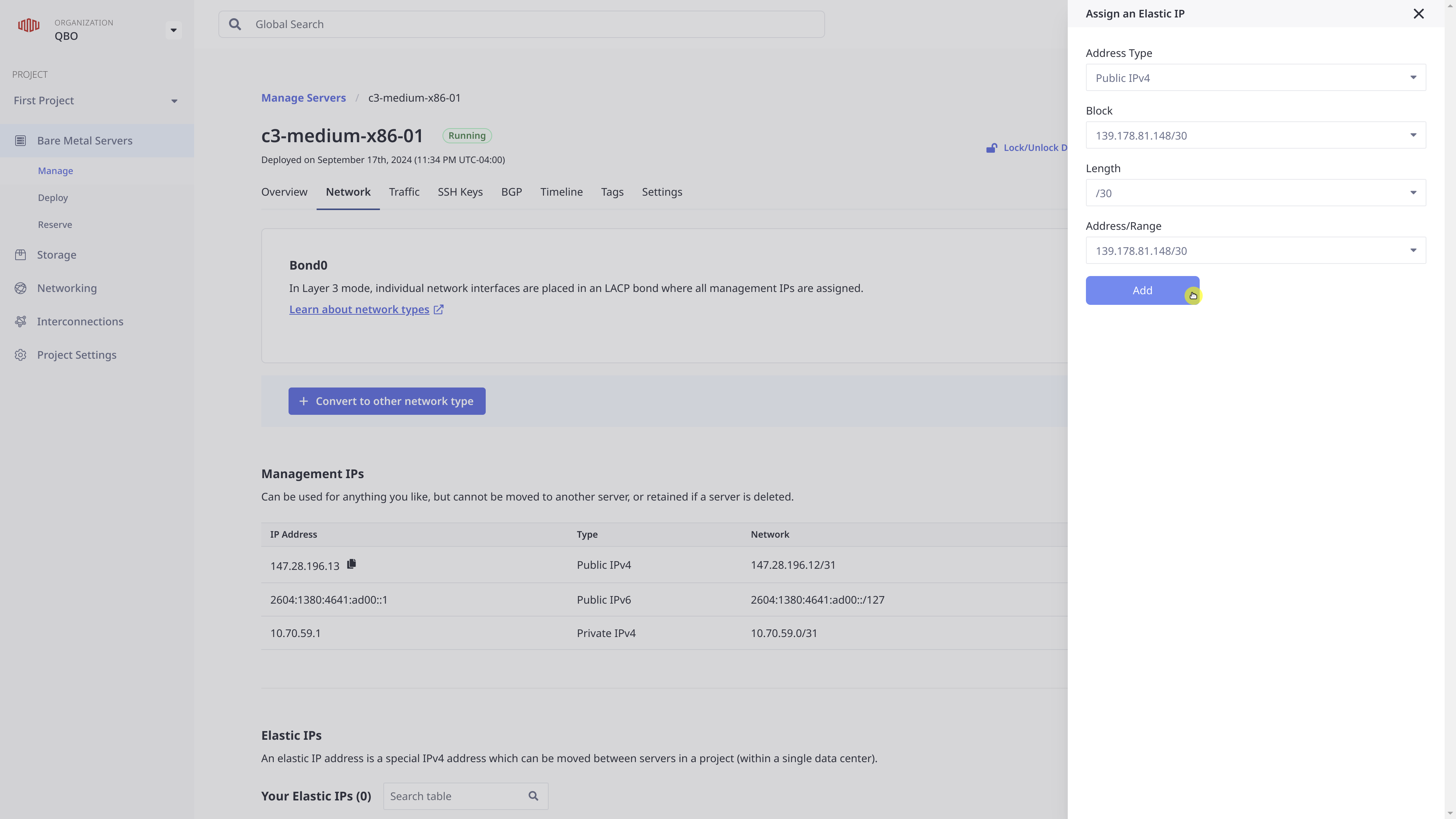Click the Project Settings gear icon
The height and width of the screenshot is (819, 1456).
(x=20, y=355)
